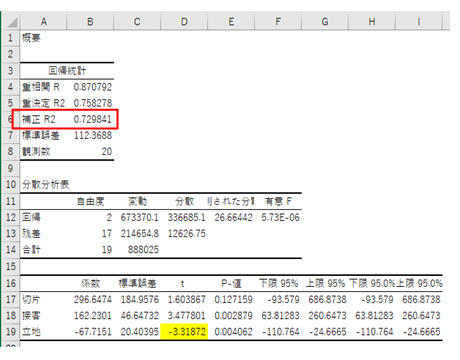Click the 重相関 R label cell
460x360 pixels.
(41, 87)
